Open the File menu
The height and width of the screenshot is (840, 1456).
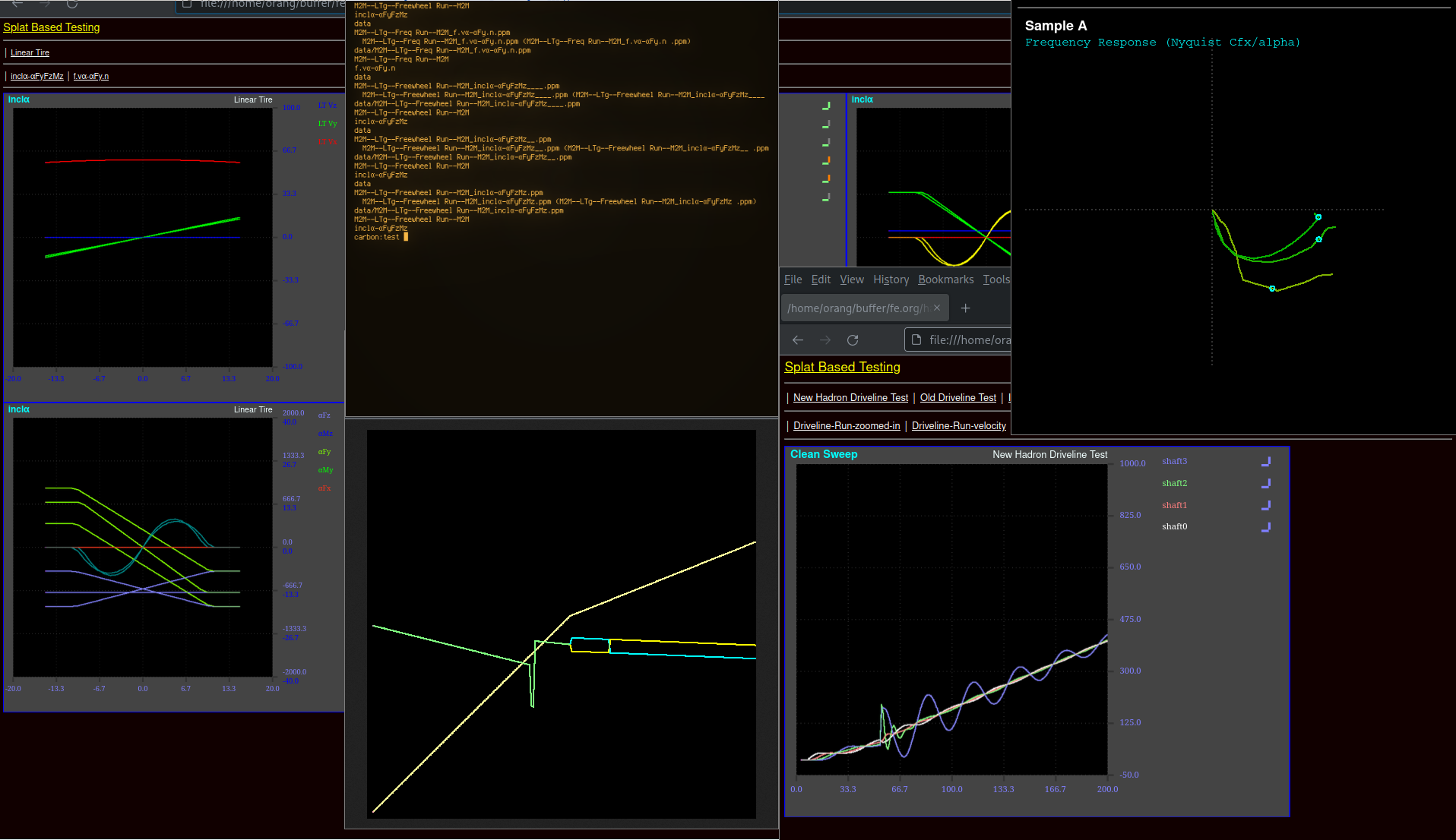793,279
